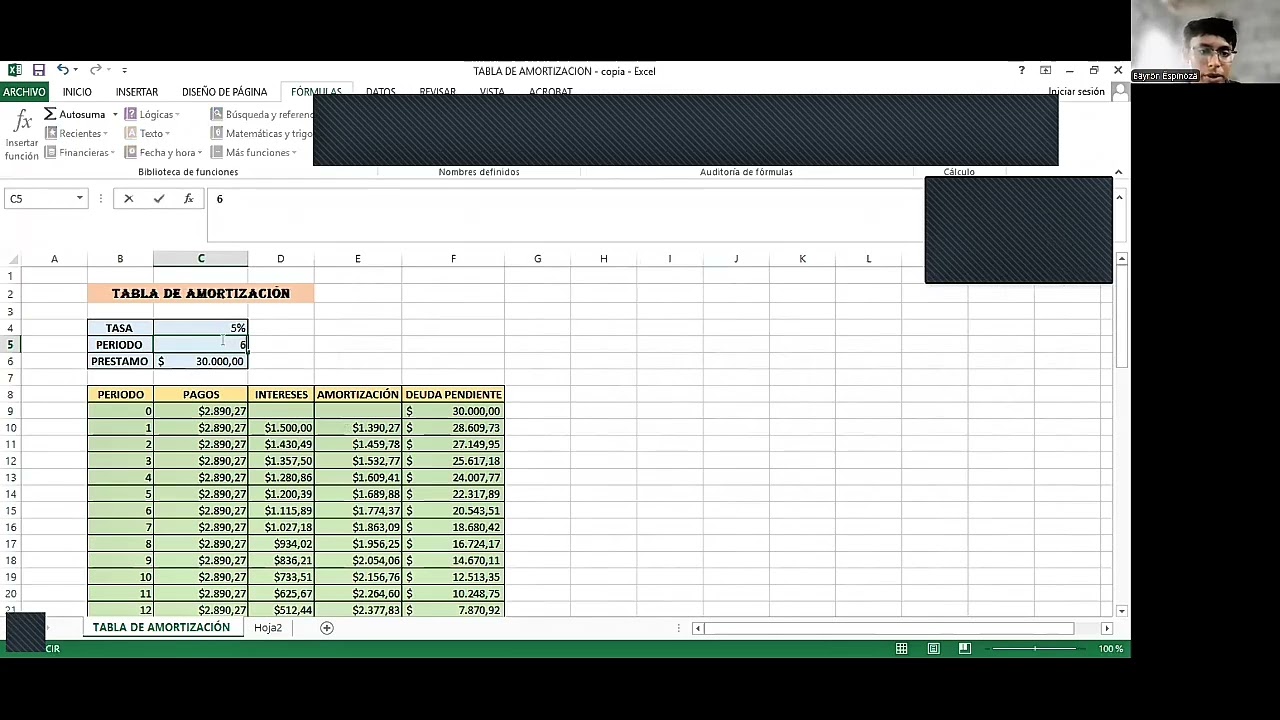This screenshot has height=720, width=1280.
Task: Open the Texto functions dropdown
Action: click(x=147, y=134)
